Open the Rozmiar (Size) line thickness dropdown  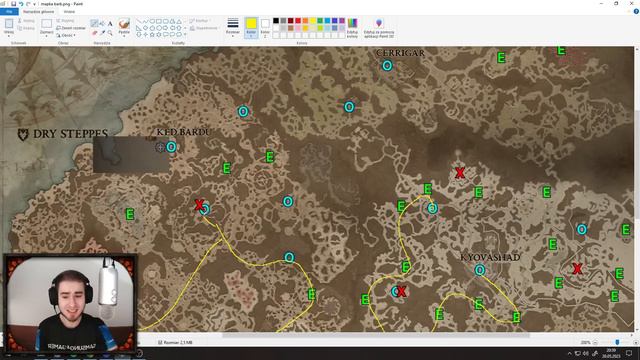[x=233, y=28]
